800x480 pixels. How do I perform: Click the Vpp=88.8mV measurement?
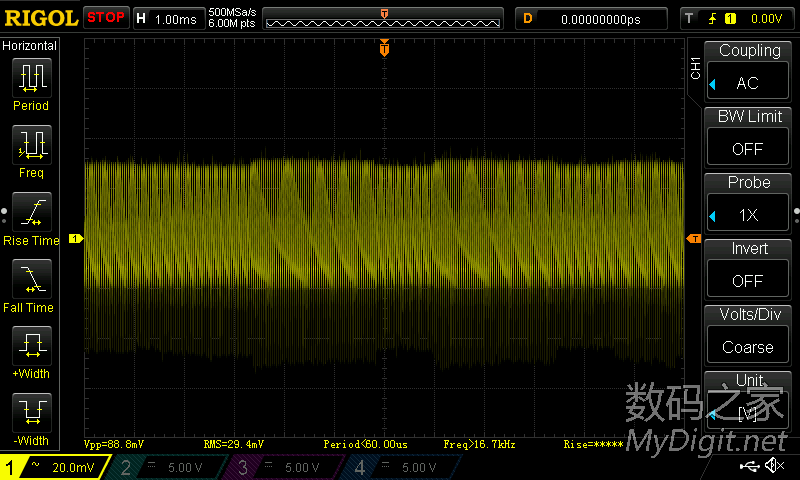coord(114,444)
